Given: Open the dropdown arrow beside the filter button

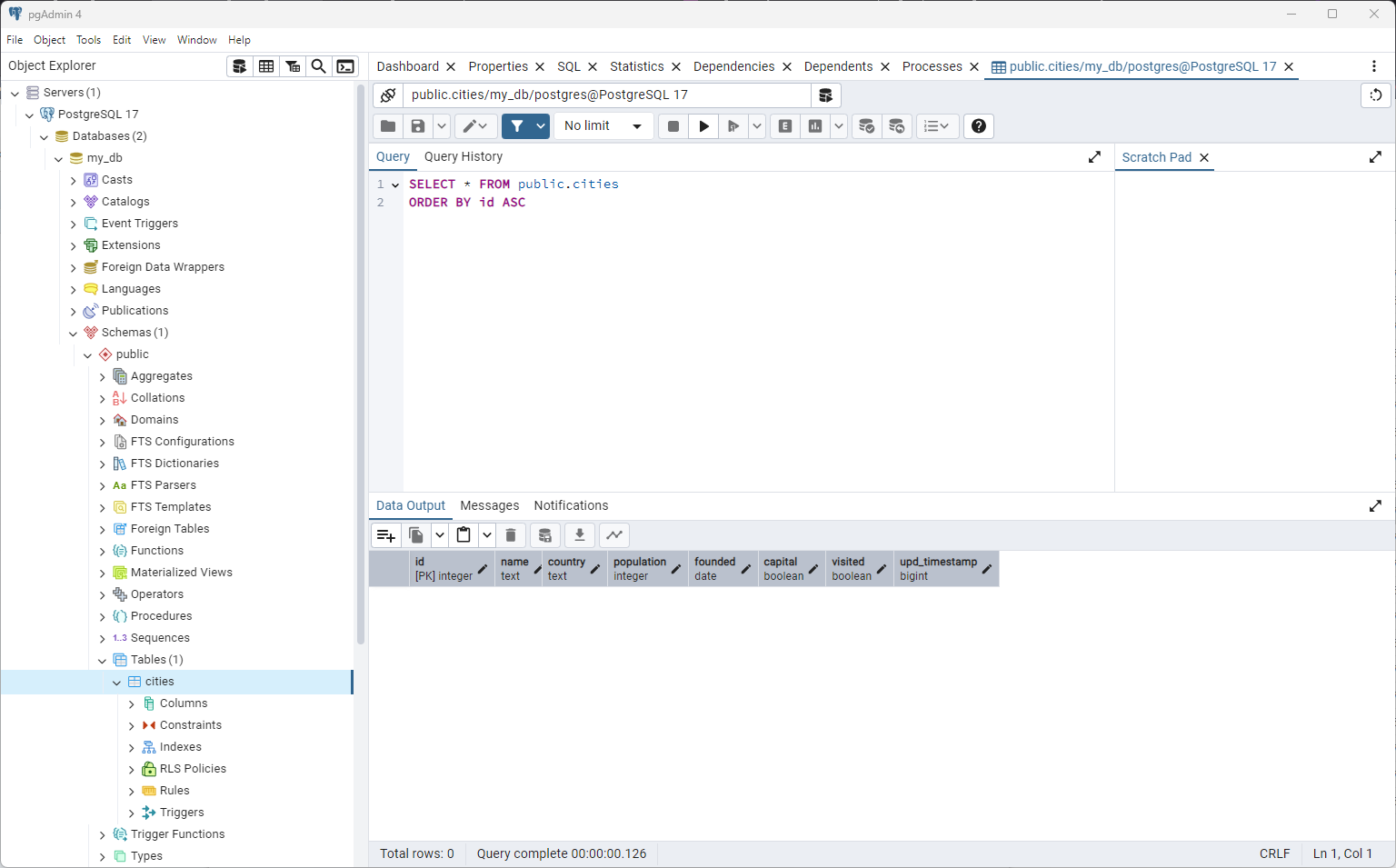Looking at the screenshot, I should point(541,126).
